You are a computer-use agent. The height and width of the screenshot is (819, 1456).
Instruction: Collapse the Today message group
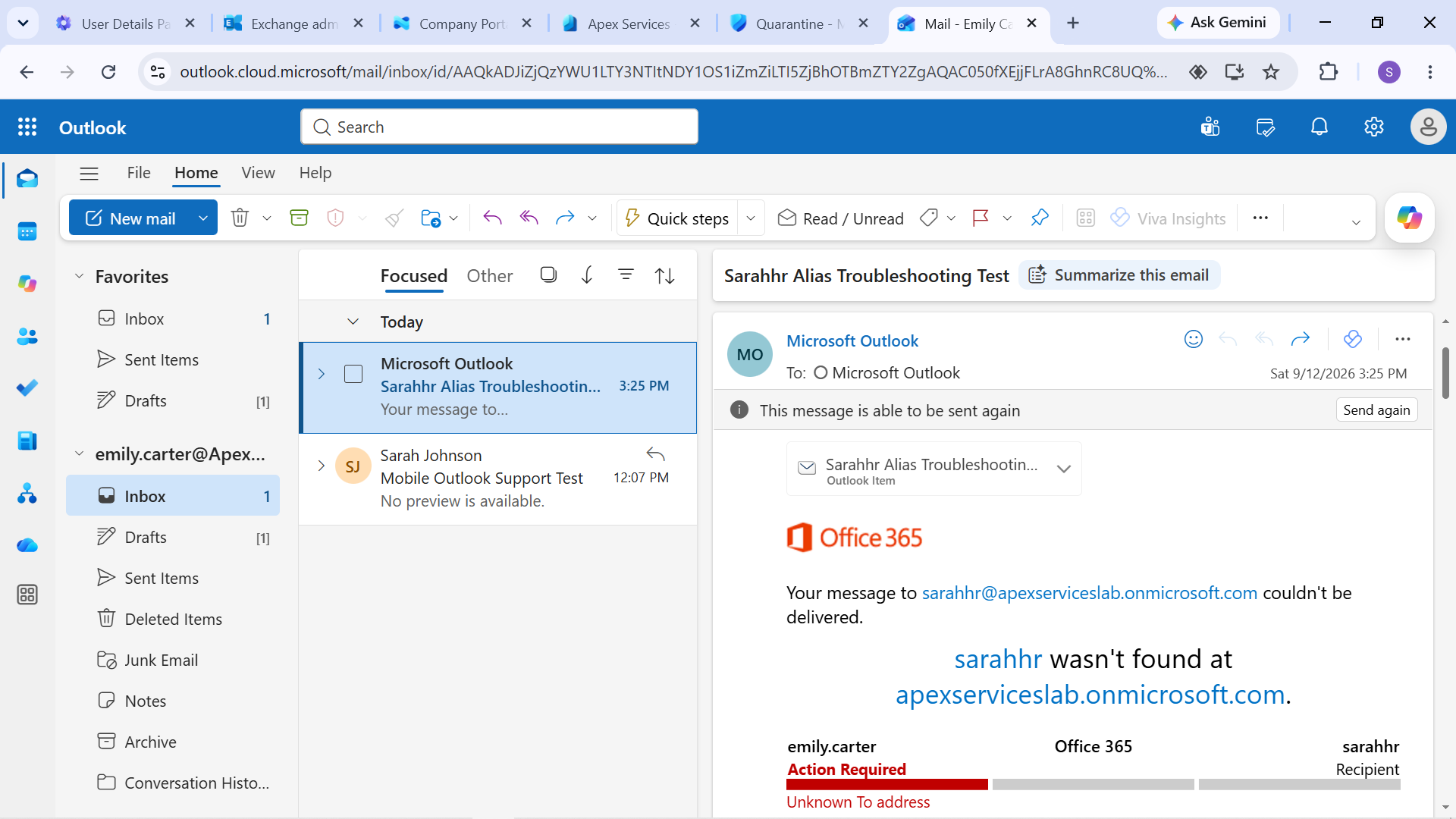[353, 322]
